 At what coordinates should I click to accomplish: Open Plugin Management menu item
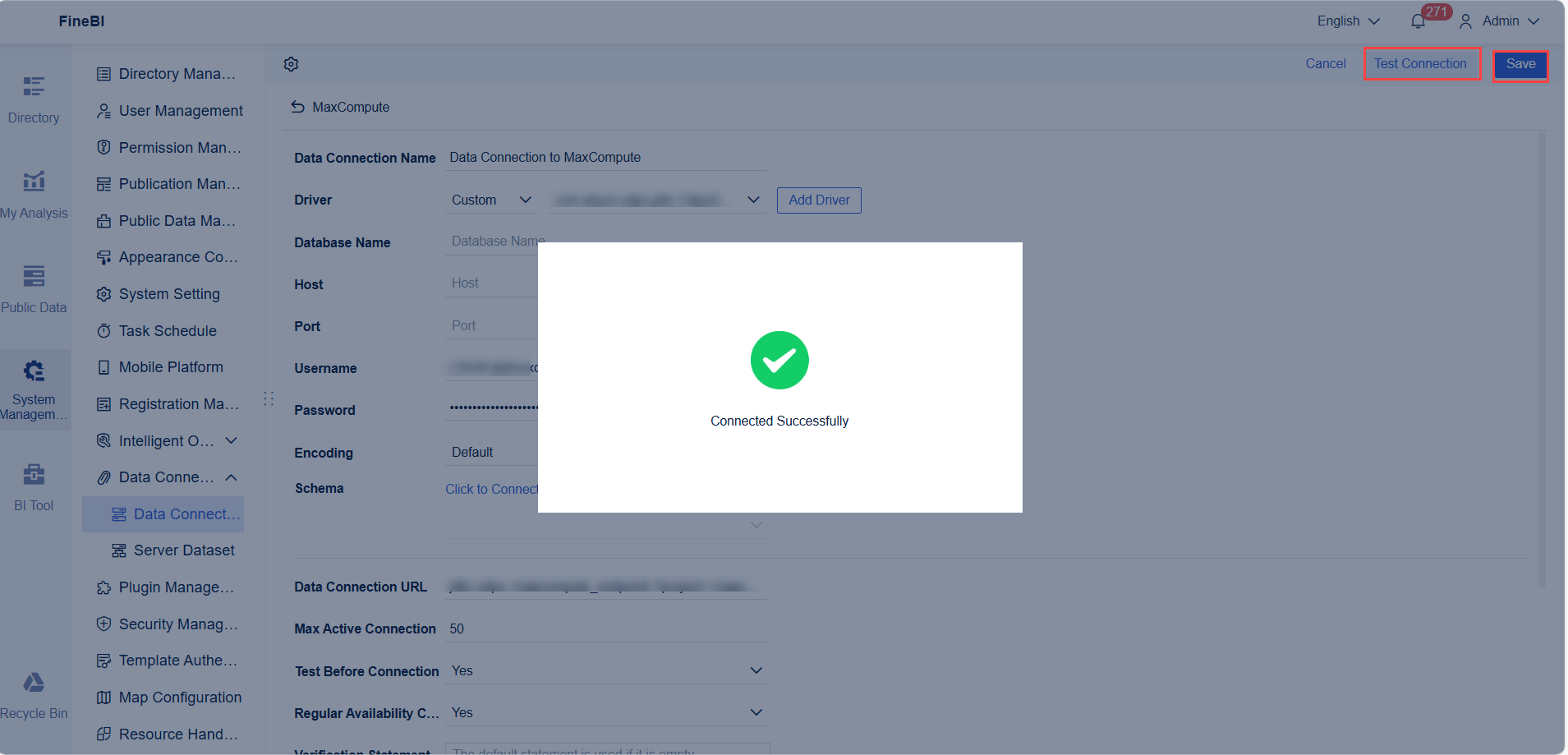coord(166,587)
